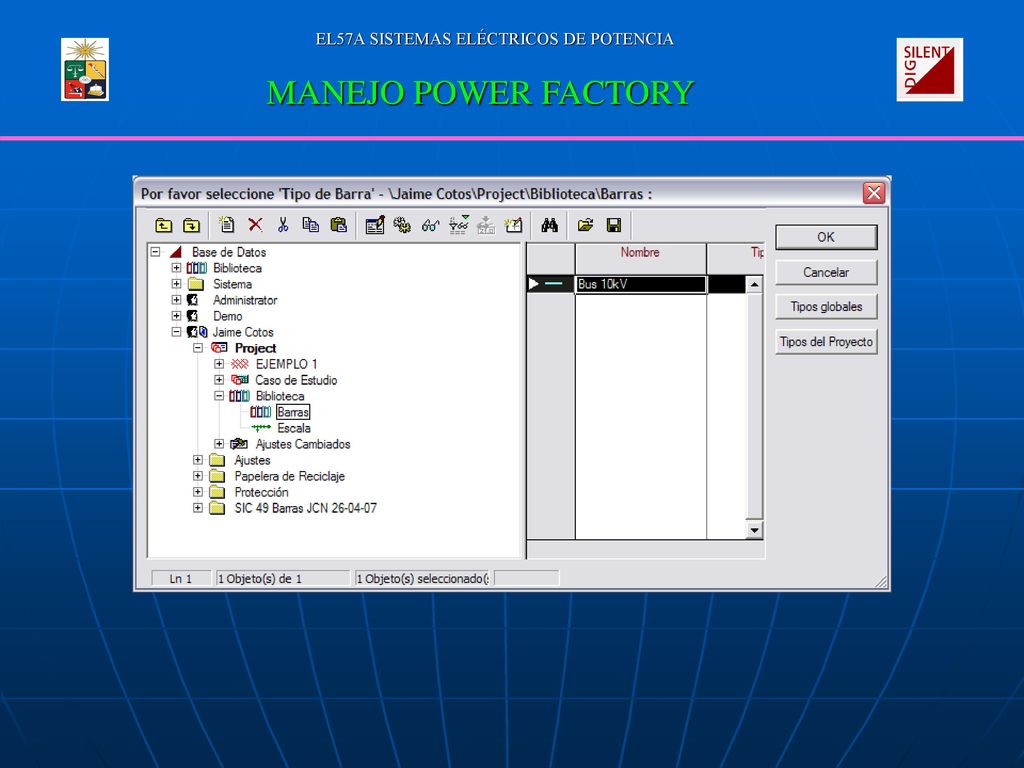Open a file with the open-folder icon

tap(585, 225)
